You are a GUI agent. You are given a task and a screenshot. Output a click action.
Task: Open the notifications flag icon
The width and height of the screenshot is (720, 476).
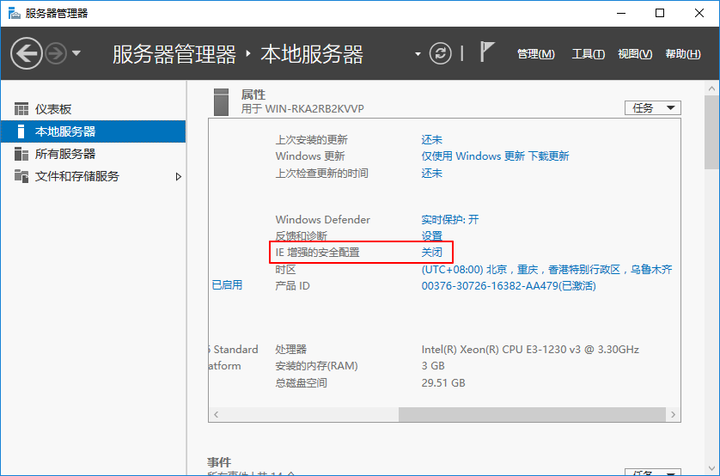click(x=487, y=54)
